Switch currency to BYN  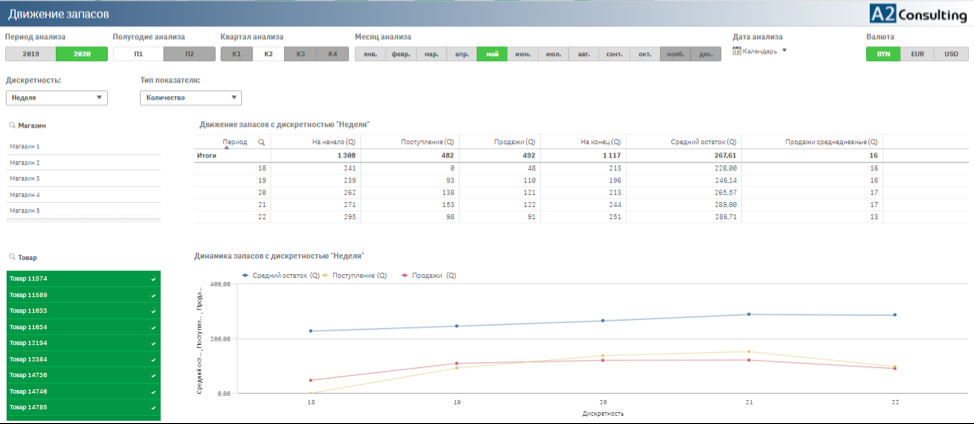[883, 54]
